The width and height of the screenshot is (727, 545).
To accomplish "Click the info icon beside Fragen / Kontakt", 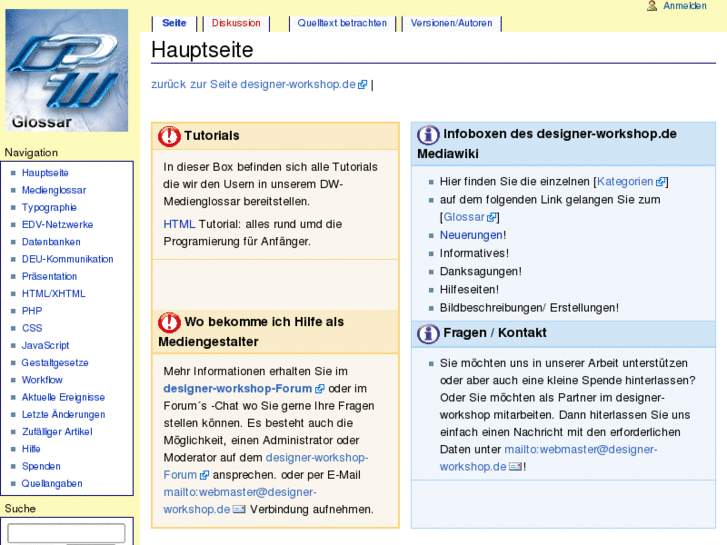I will pyautogui.click(x=428, y=333).
